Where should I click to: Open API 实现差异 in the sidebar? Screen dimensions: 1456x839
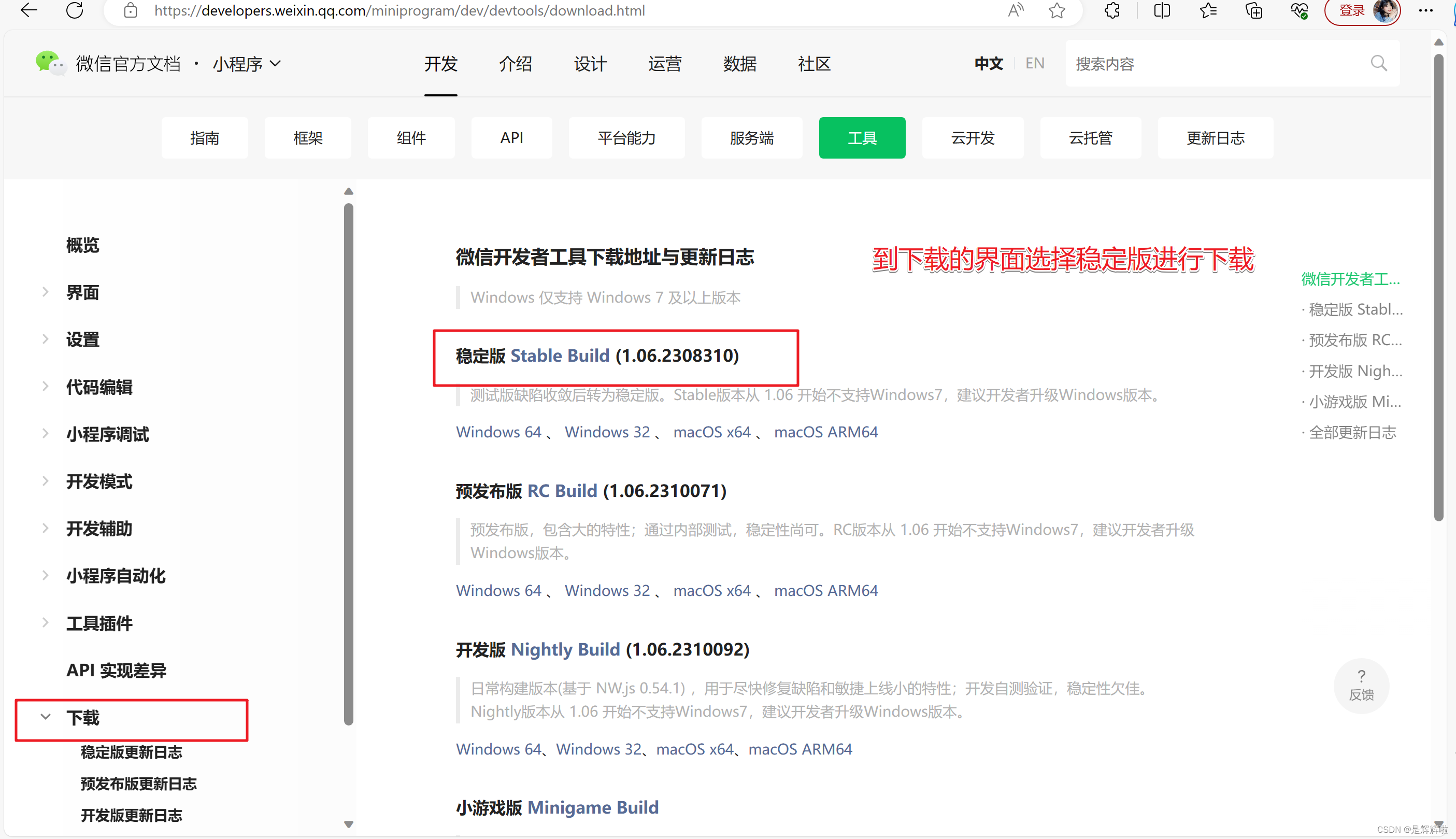116,670
